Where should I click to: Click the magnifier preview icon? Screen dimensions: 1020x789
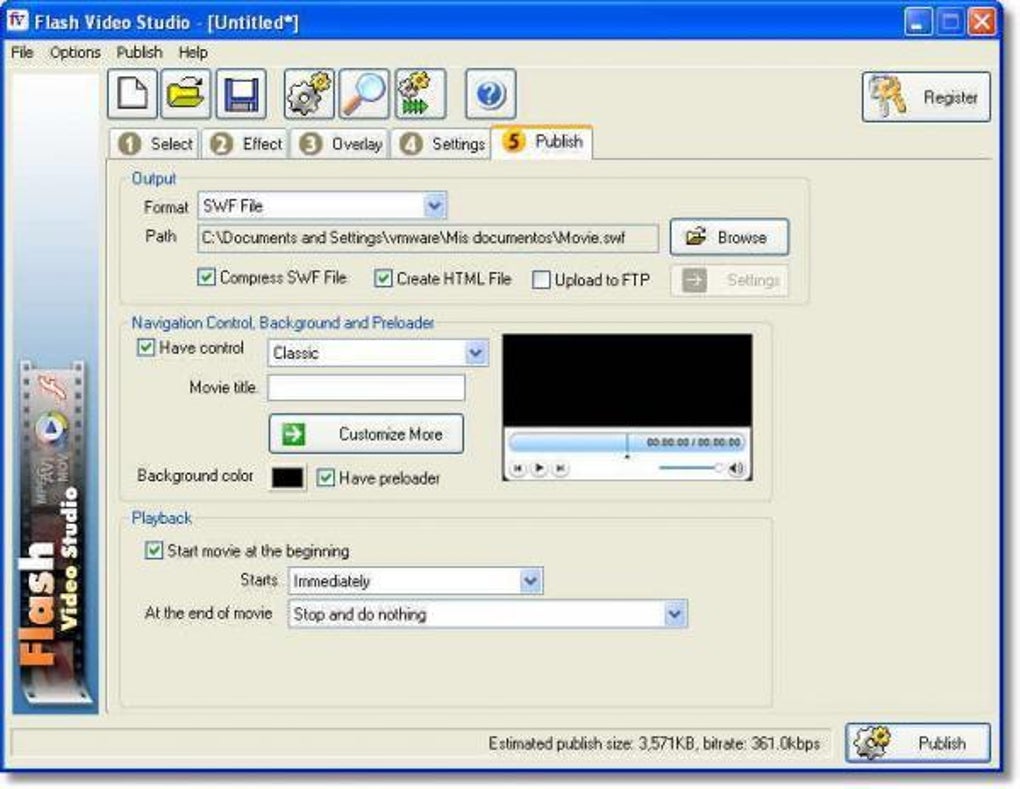pyautogui.click(x=364, y=94)
